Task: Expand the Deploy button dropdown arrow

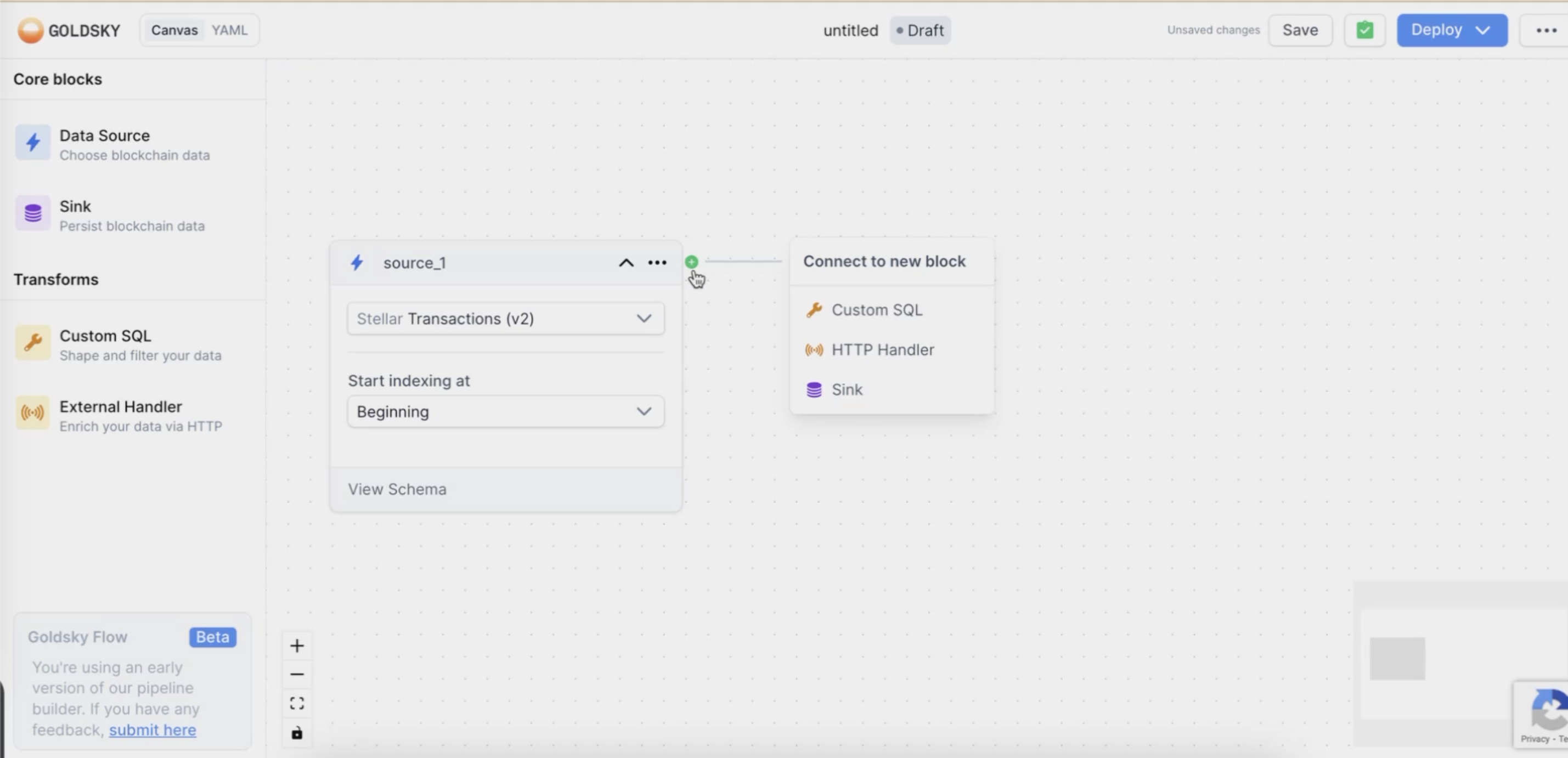Action: [1482, 30]
